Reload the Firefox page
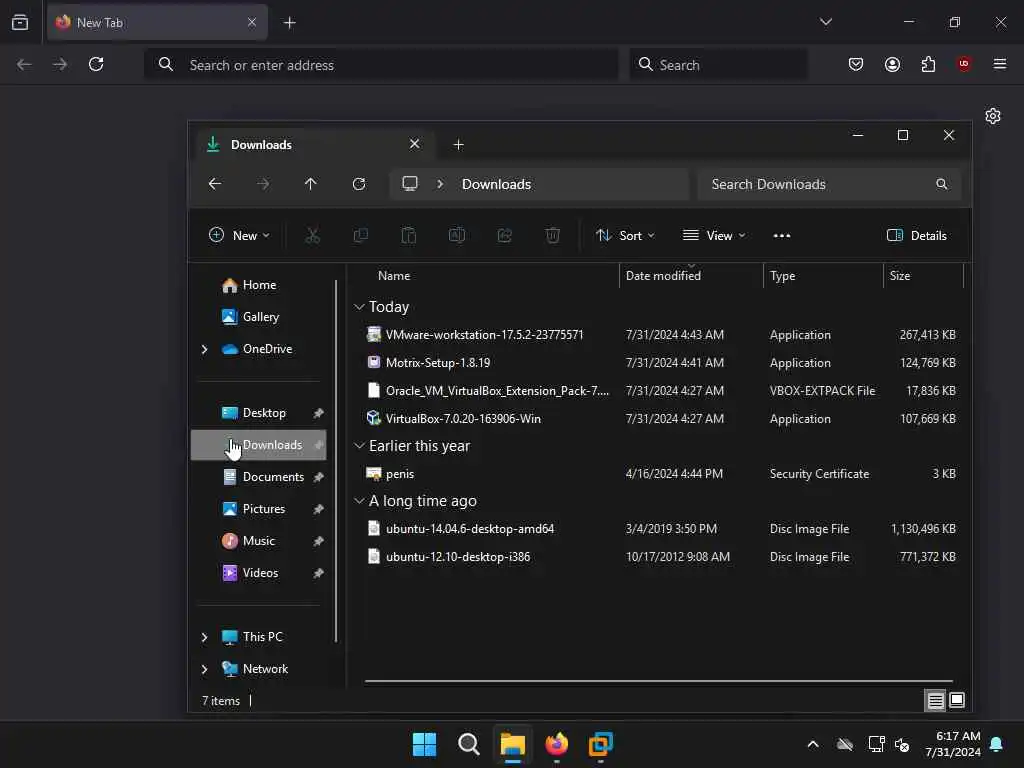1024x768 pixels. coord(96,64)
